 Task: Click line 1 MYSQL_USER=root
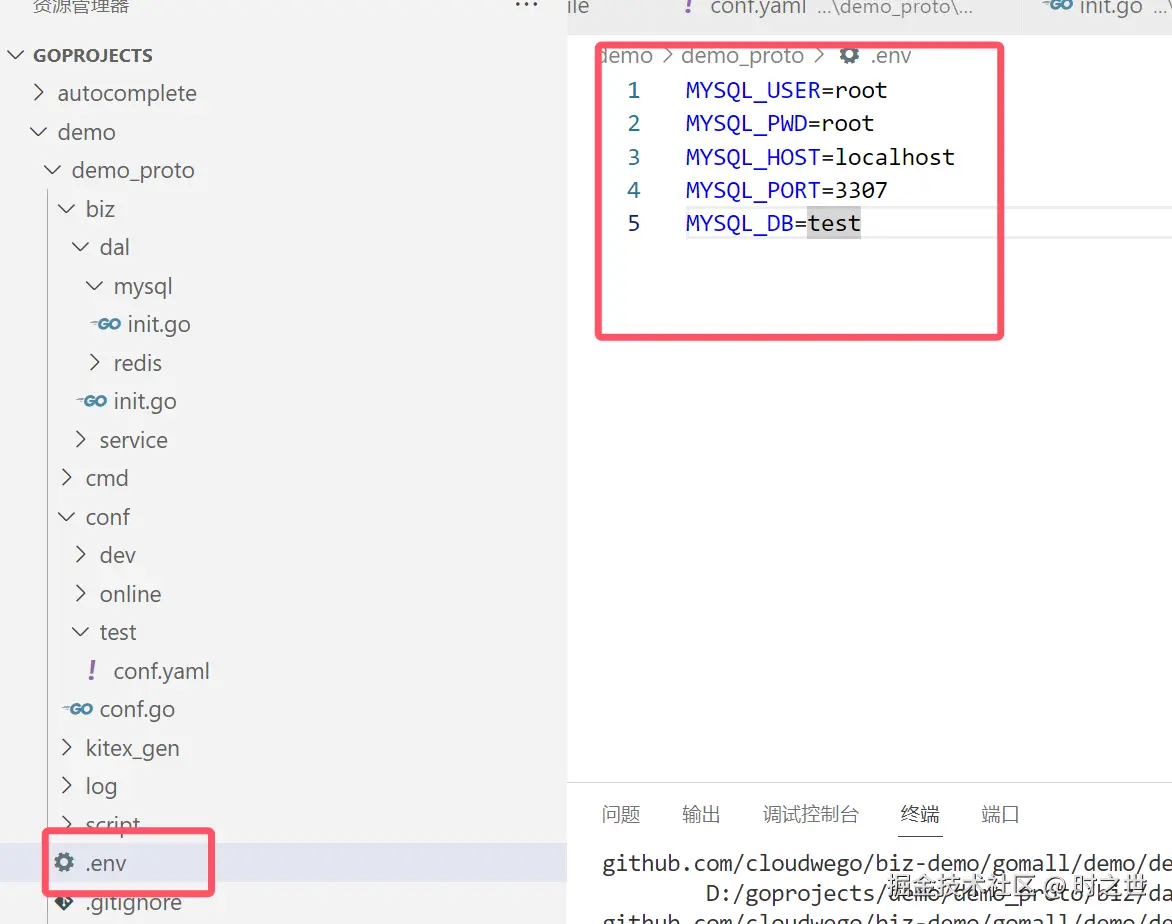tap(786, 90)
